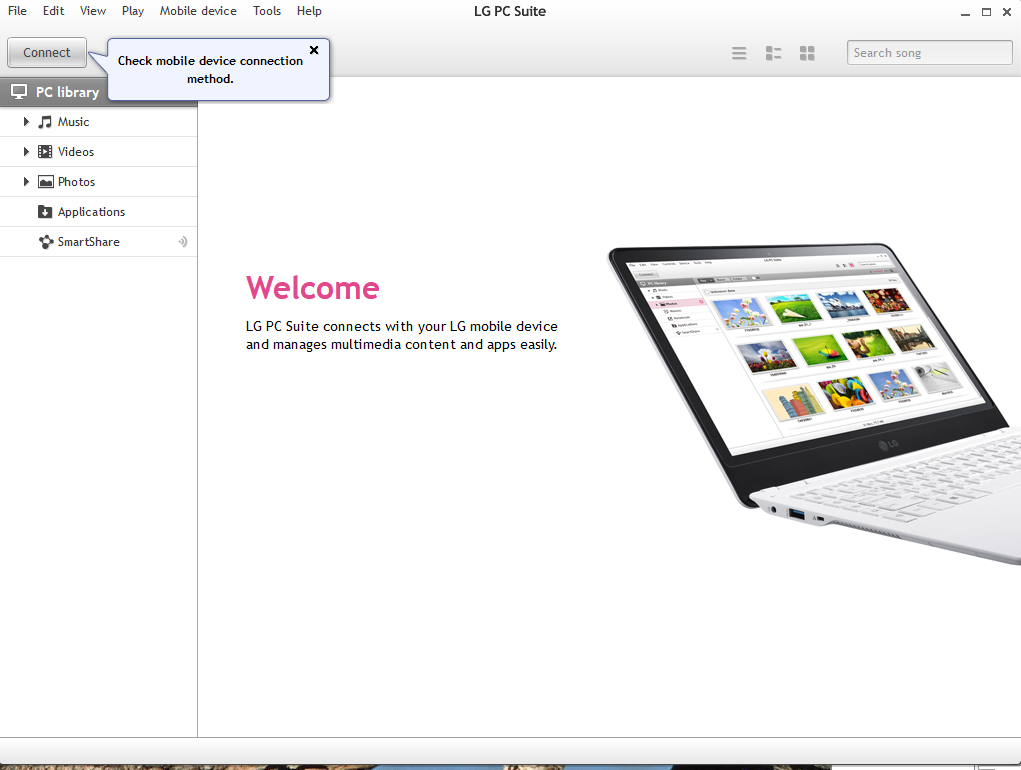The image size is (1021, 770).
Task: Open Applications via its download icon
Action: [x=45, y=212]
